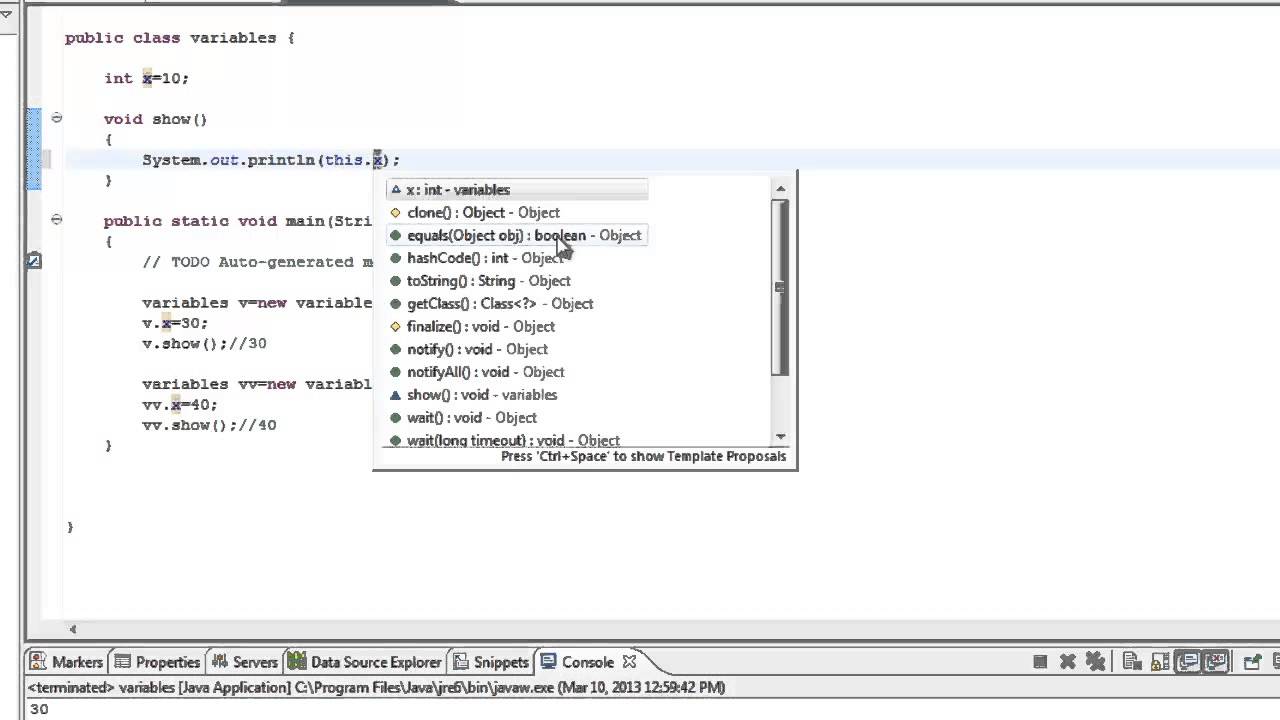Open the Markers tab
The height and width of the screenshot is (720, 1280).
click(x=67, y=662)
